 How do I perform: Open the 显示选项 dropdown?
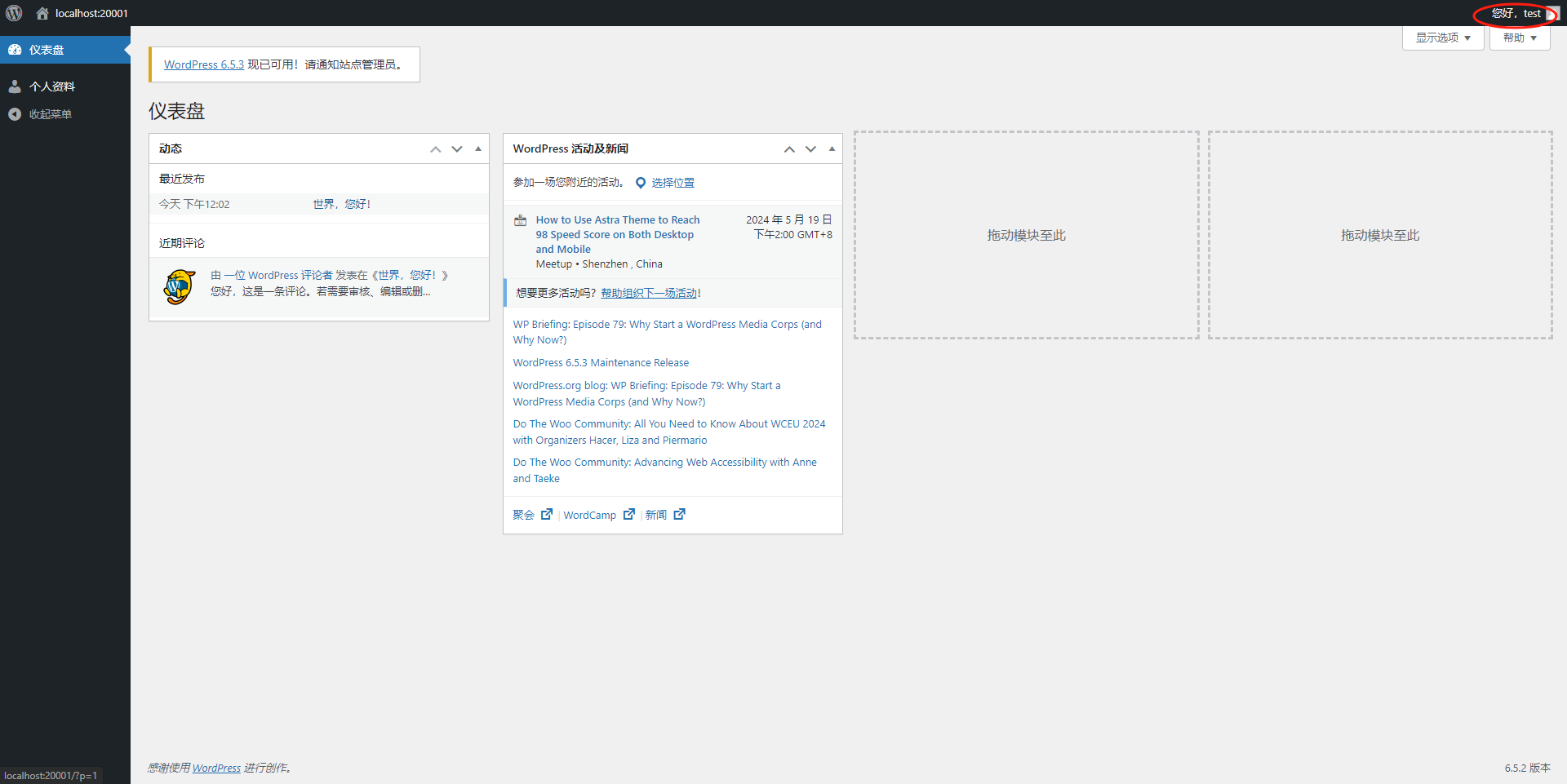tap(1442, 37)
